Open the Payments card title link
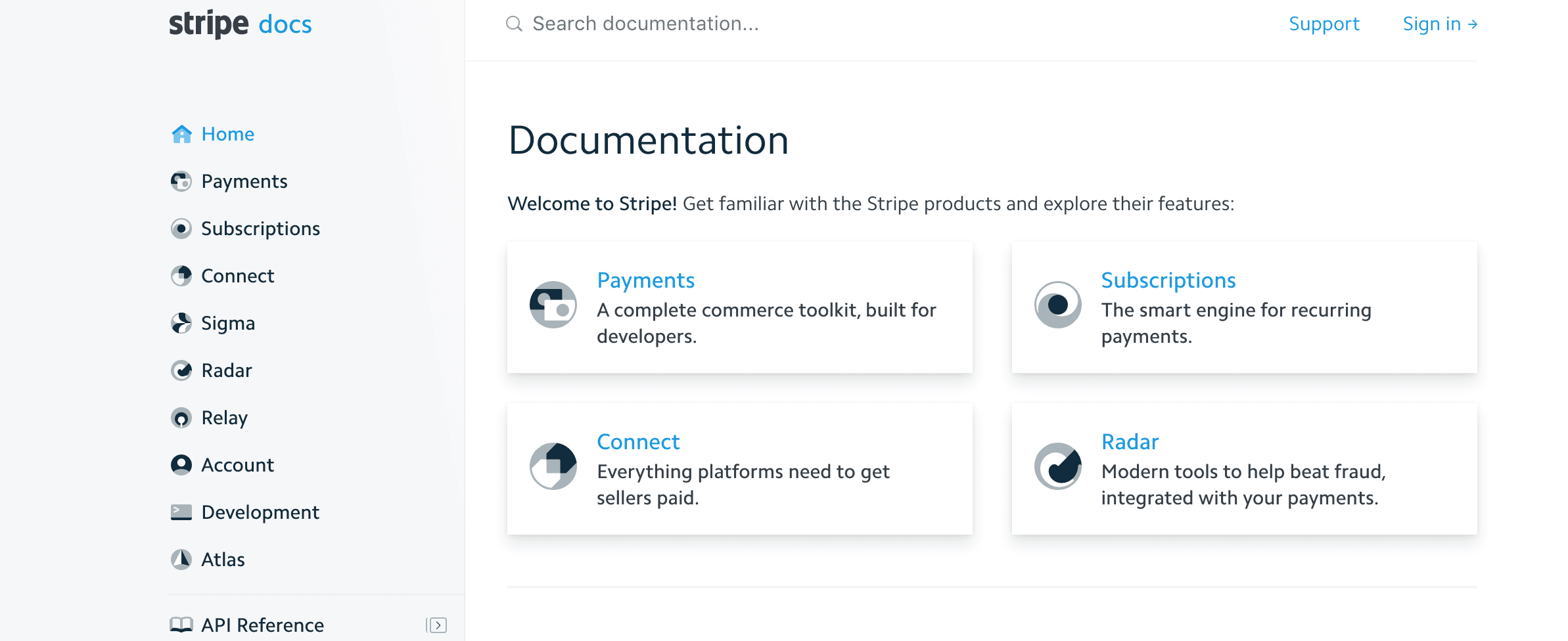1568x641 pixels. pos(645,280)
